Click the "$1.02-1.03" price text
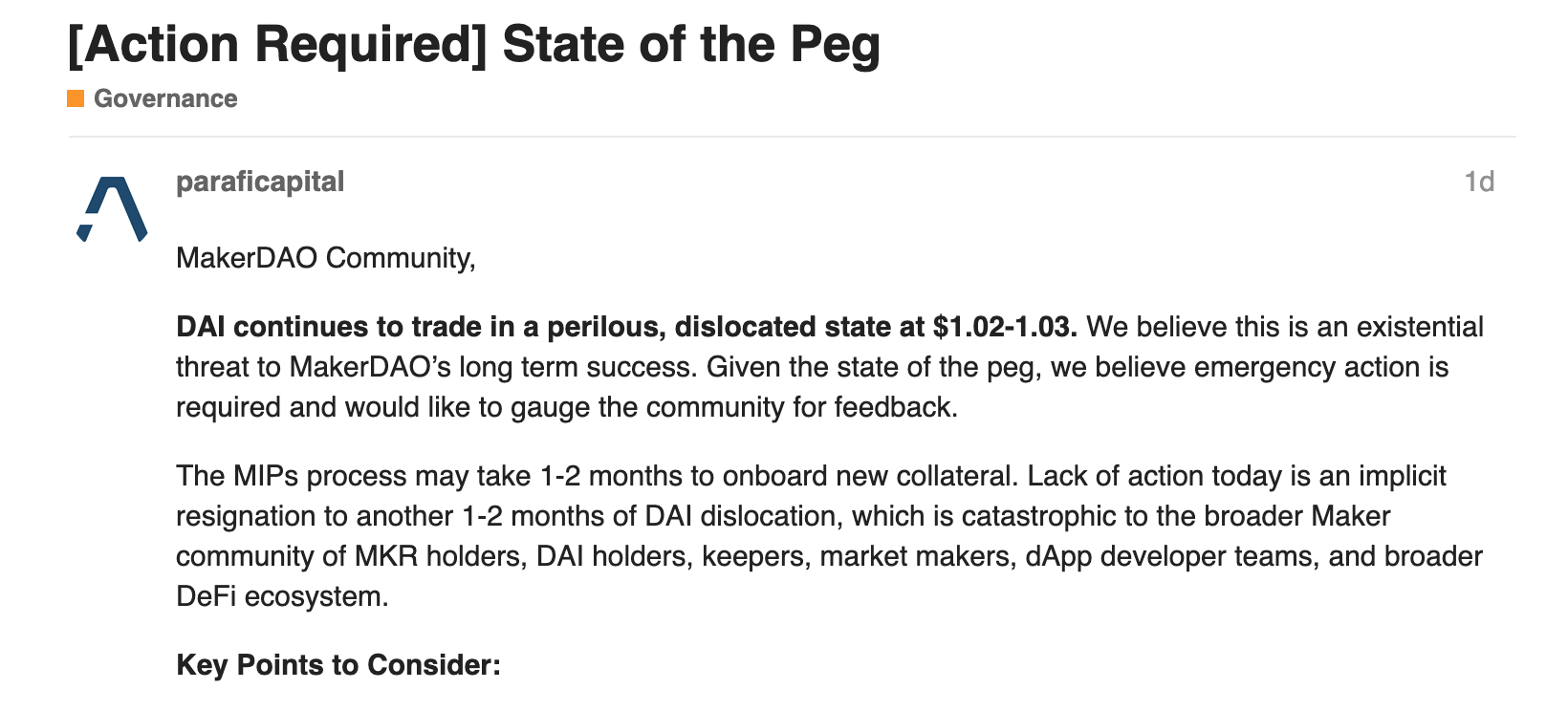The width and height of the screenshot is (1568, 711). (1005, 327)
